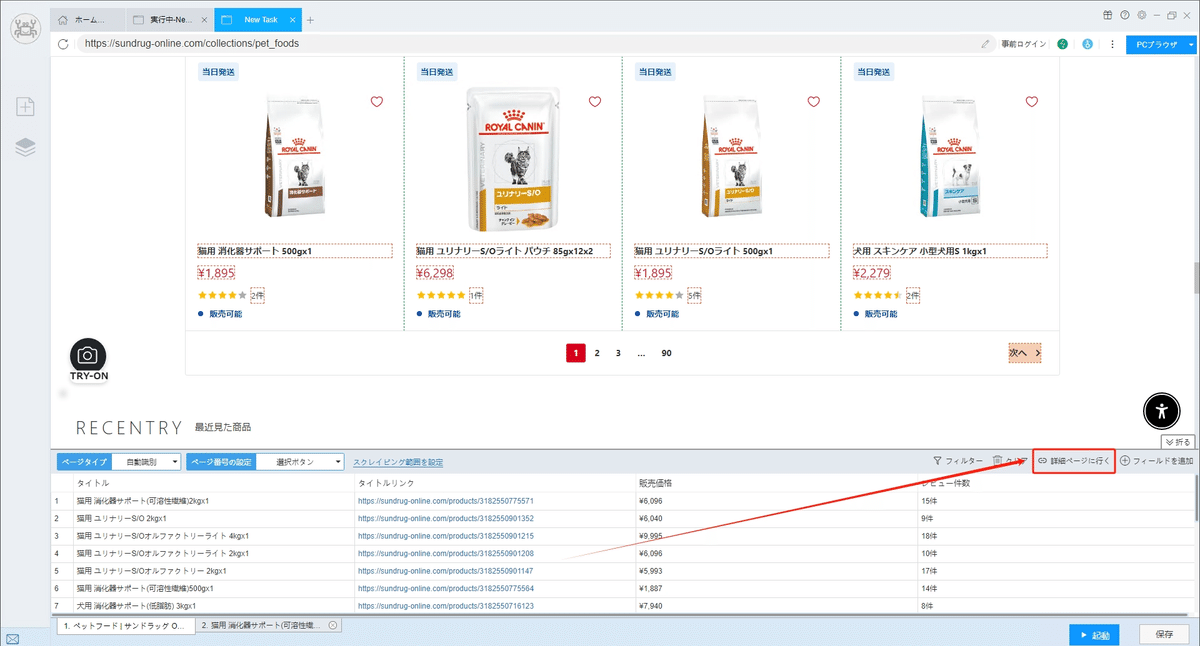The height and width of the screenshot is (646, 1200).
Task: Favorite 猫用 ユリナリーS/Oライト パウチ with heart
Action: coord(595,102)
